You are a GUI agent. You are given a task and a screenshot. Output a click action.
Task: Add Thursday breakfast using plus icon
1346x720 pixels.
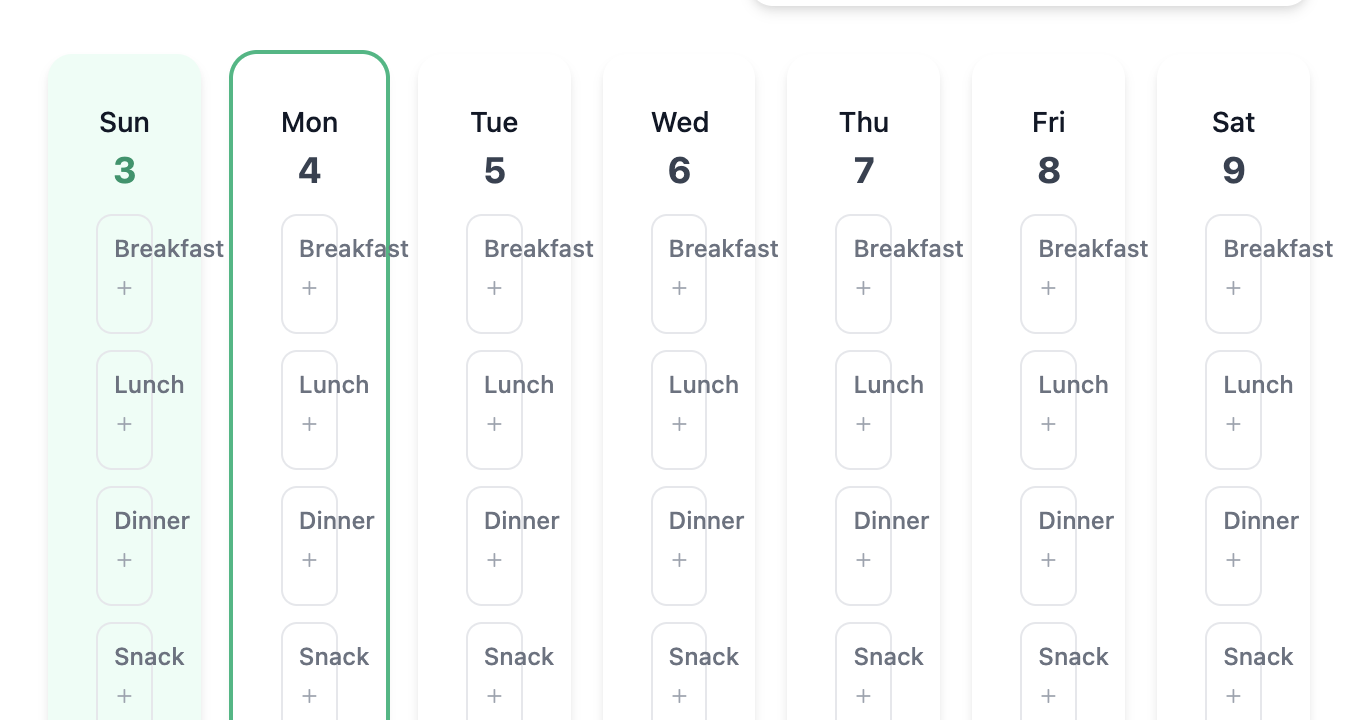[x=863, y=288]
